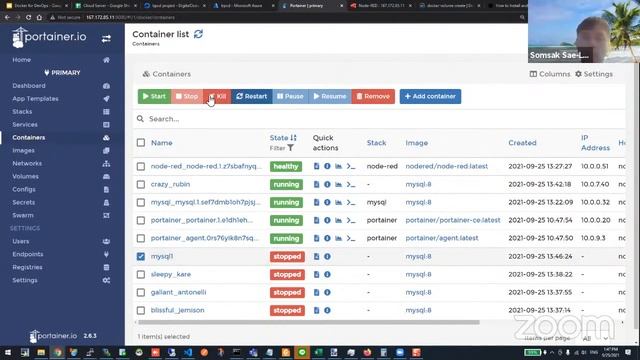This screenshot has width=640, height=360.
Task: Open console icon for node-red container
Action: 351,166
